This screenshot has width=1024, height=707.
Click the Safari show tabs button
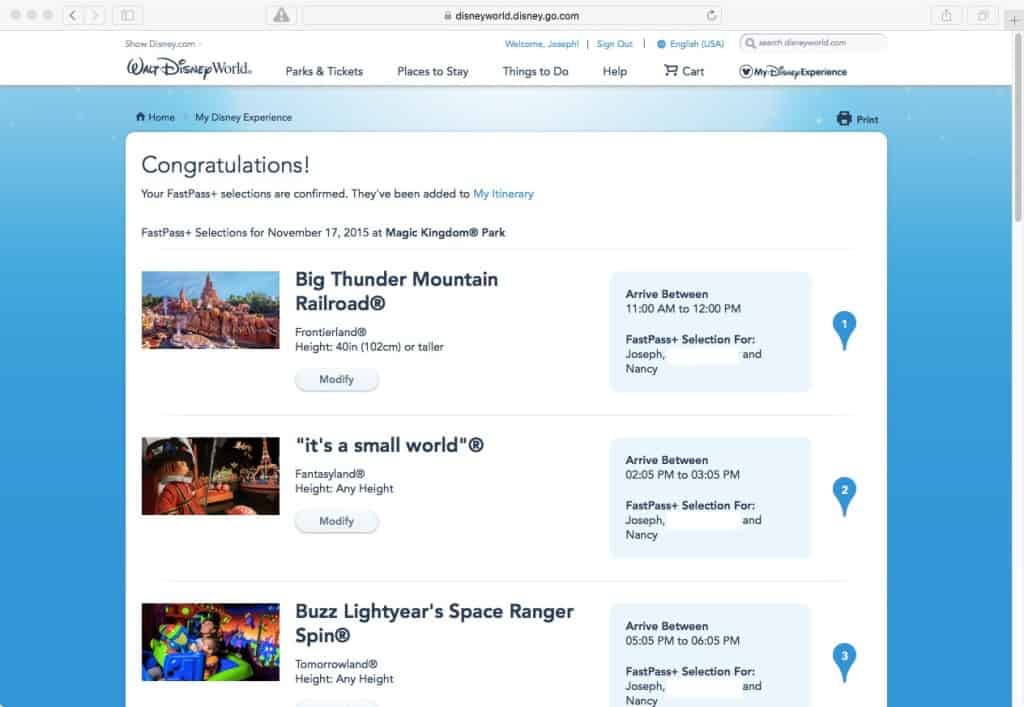983,15
